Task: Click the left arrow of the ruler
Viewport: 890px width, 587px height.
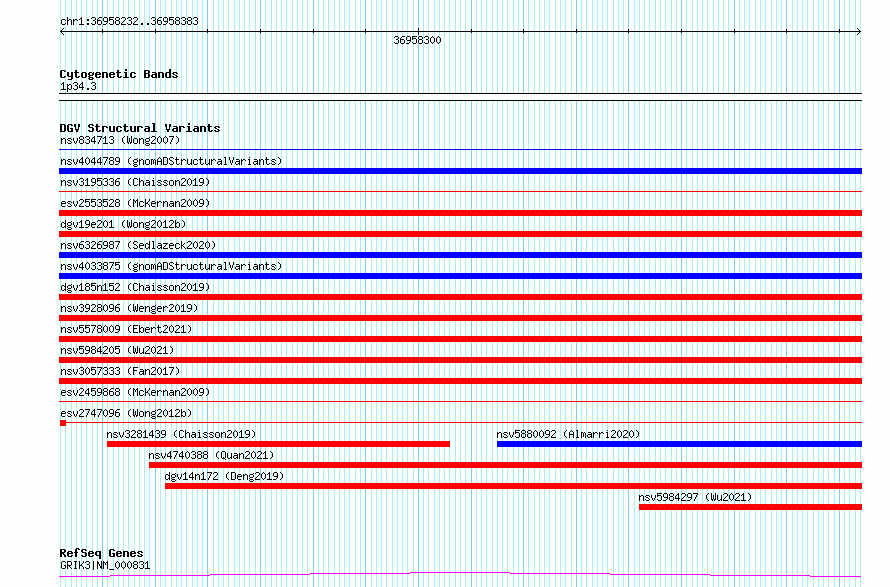Action: (62, 32)
